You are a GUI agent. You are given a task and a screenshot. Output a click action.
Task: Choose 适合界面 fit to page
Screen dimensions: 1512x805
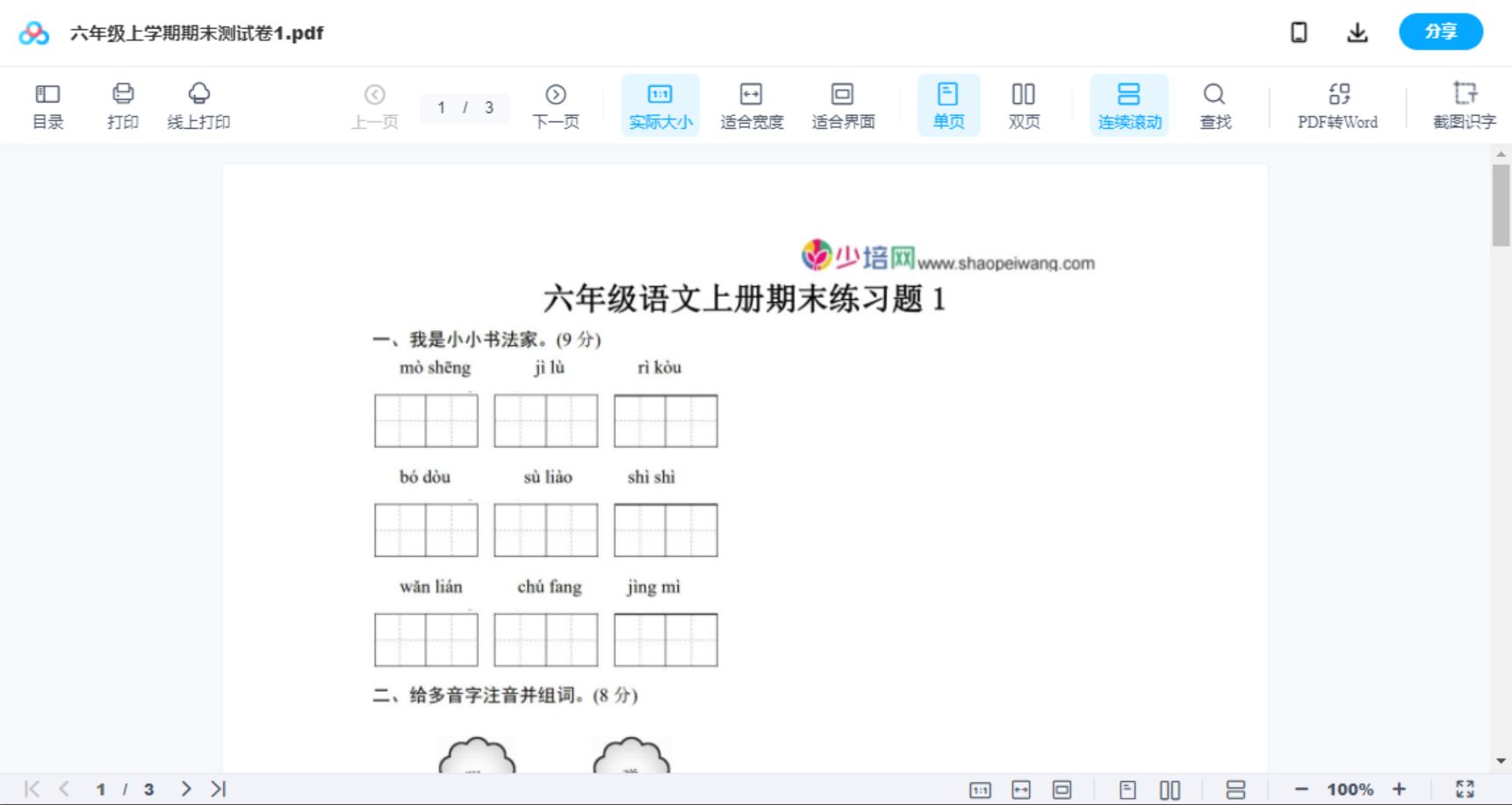point(843,104)
